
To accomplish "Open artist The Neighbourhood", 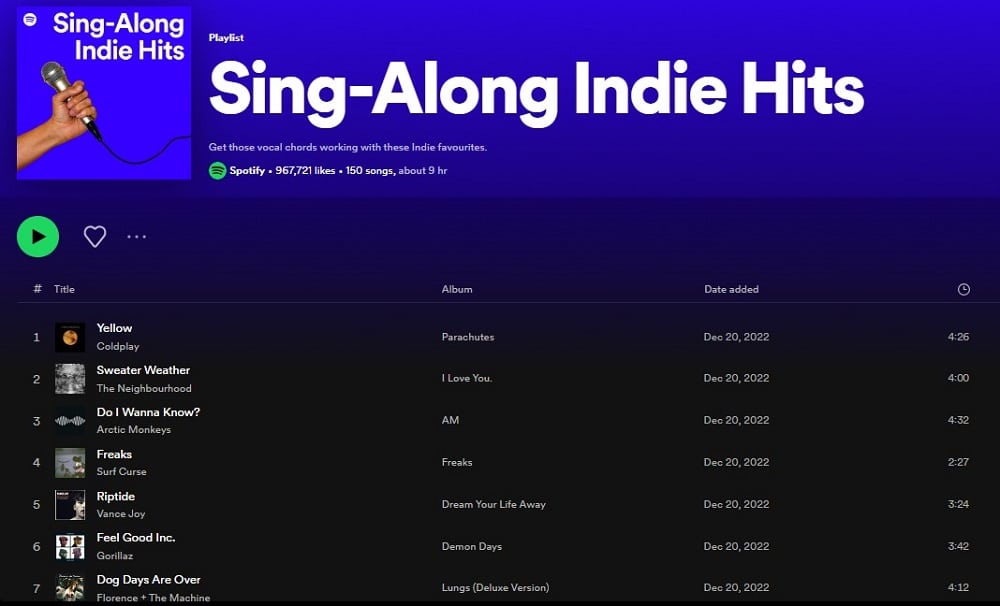I will tap(144, 388).
